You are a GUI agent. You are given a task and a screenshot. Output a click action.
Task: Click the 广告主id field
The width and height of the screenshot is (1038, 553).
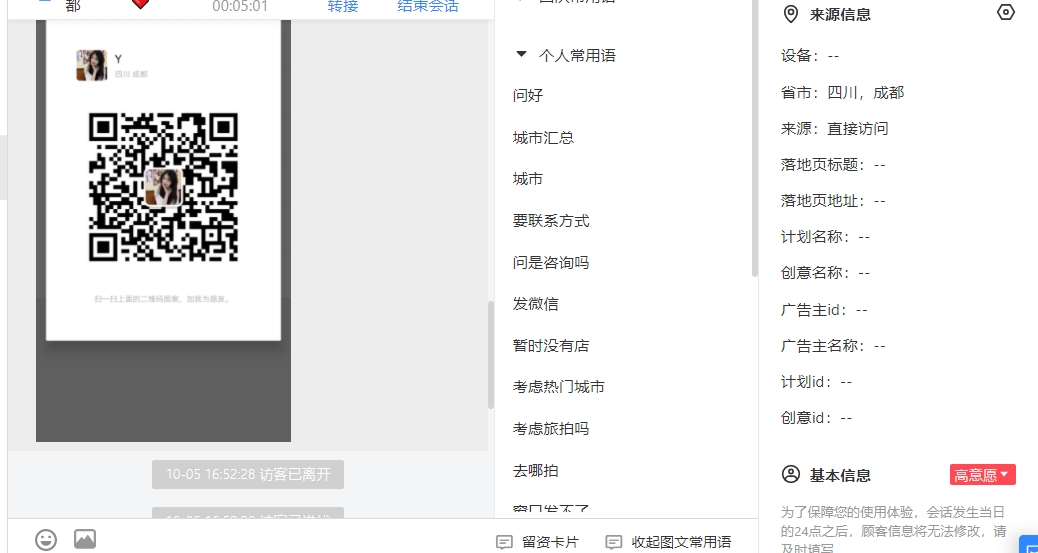click(824, 309)
